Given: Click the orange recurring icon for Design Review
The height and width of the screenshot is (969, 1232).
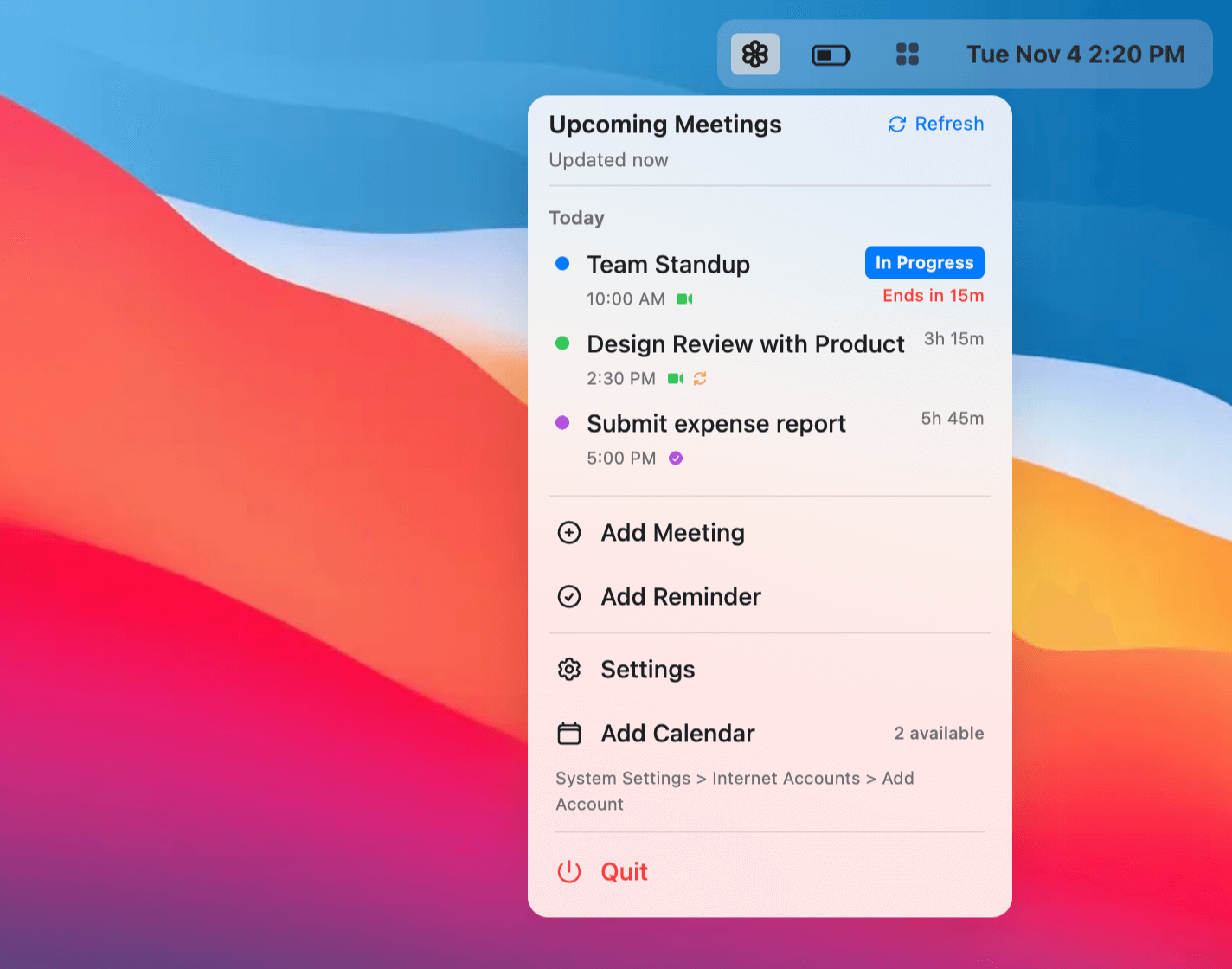Looking at the screenshot, I should [700, 379].
